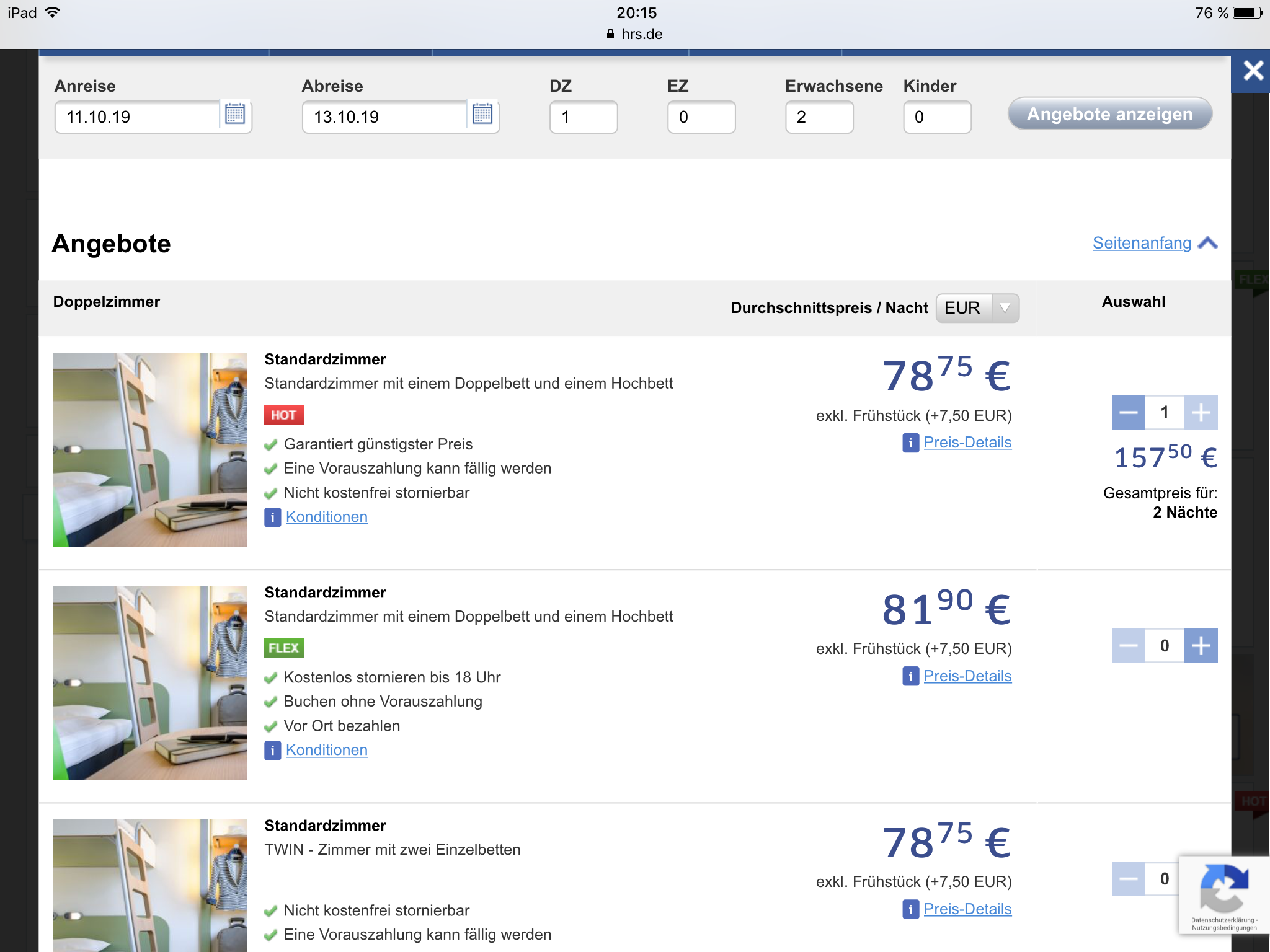1270x952 pixels.
Task: Click the Seitenanfang up-arrow chevron
Action: (x=1207, y=243)
